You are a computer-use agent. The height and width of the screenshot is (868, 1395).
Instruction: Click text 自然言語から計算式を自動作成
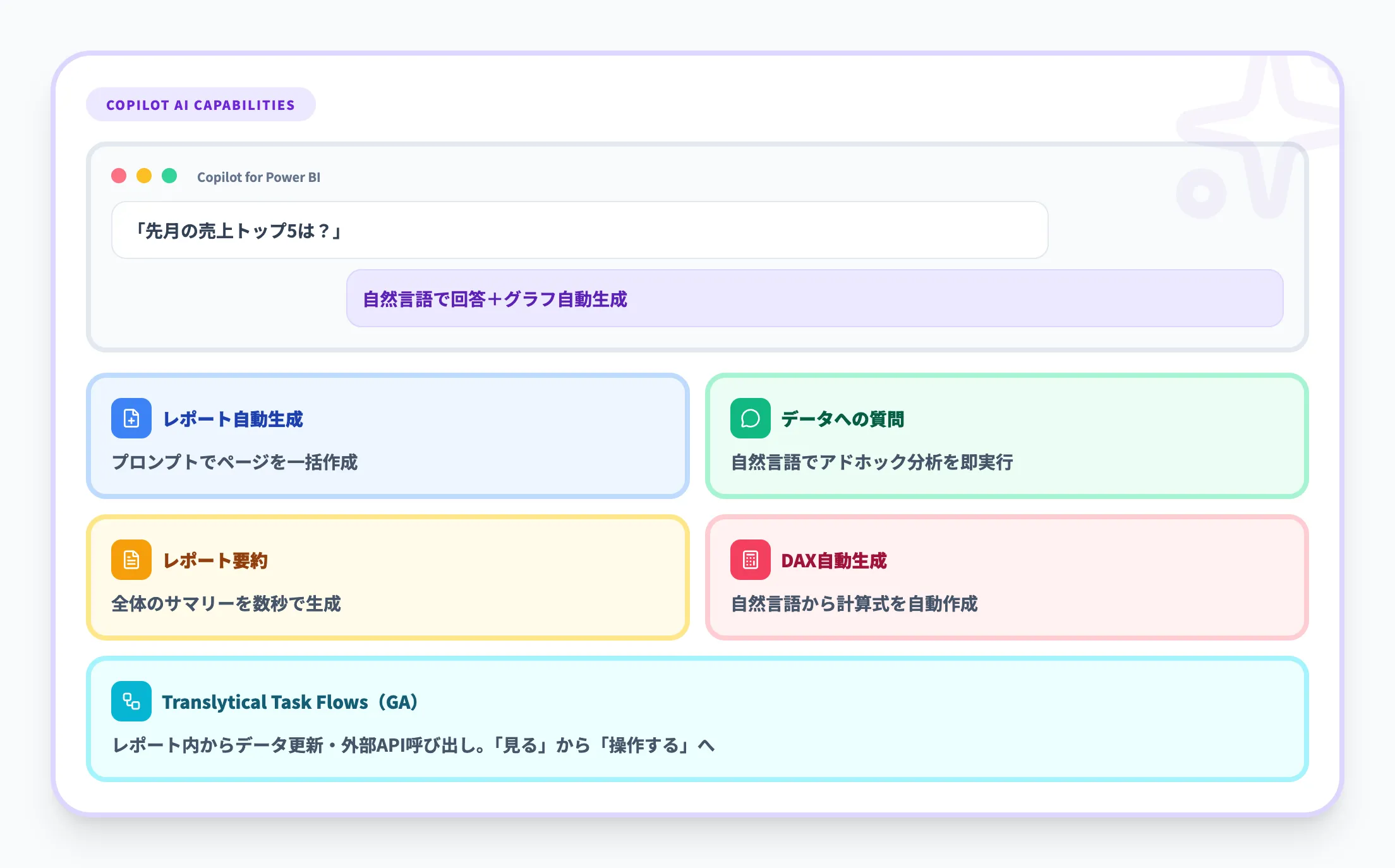coord(854,603)
